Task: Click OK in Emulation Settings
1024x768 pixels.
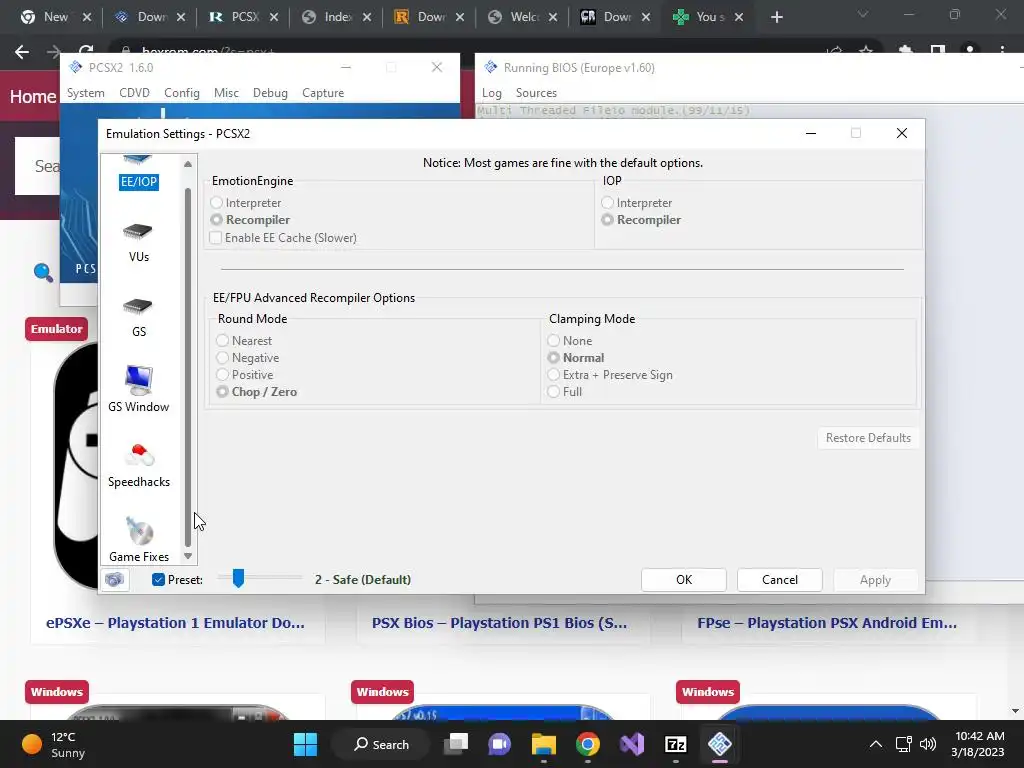Action: [684, 579]
